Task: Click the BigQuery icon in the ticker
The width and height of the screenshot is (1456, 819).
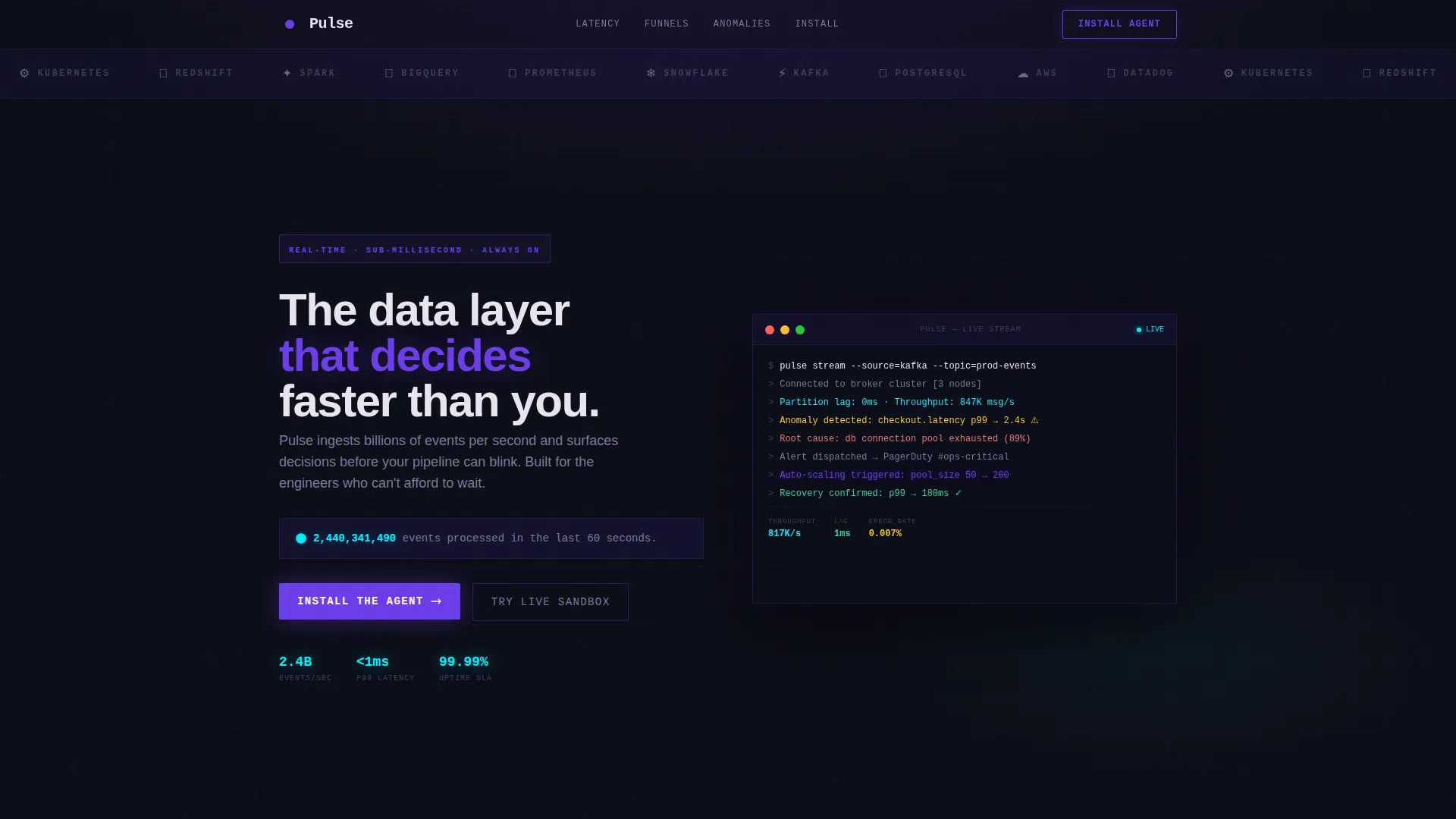Action: coord(389,74)
